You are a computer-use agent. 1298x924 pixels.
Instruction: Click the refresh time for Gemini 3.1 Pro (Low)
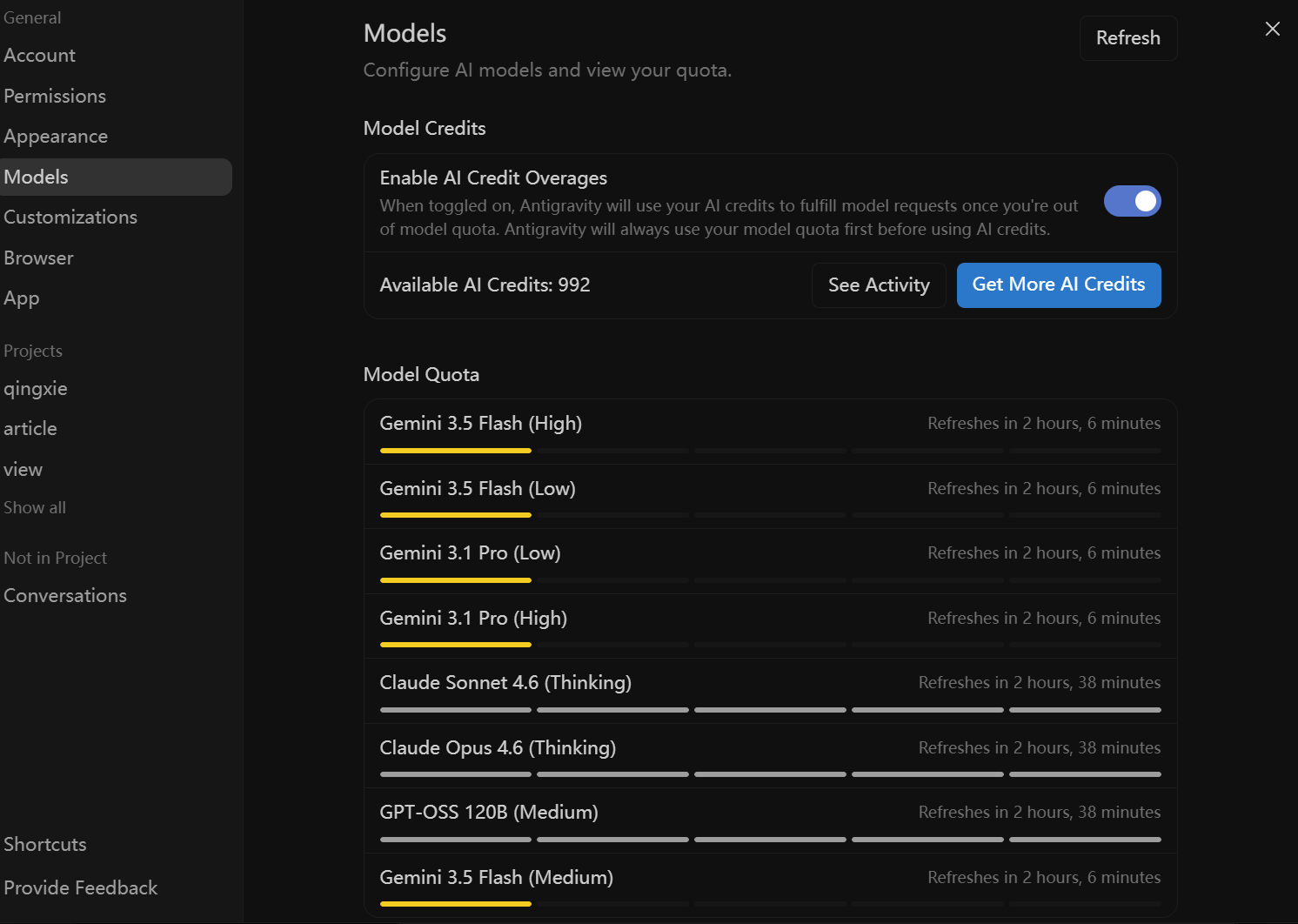click(x=1044, y=553)
